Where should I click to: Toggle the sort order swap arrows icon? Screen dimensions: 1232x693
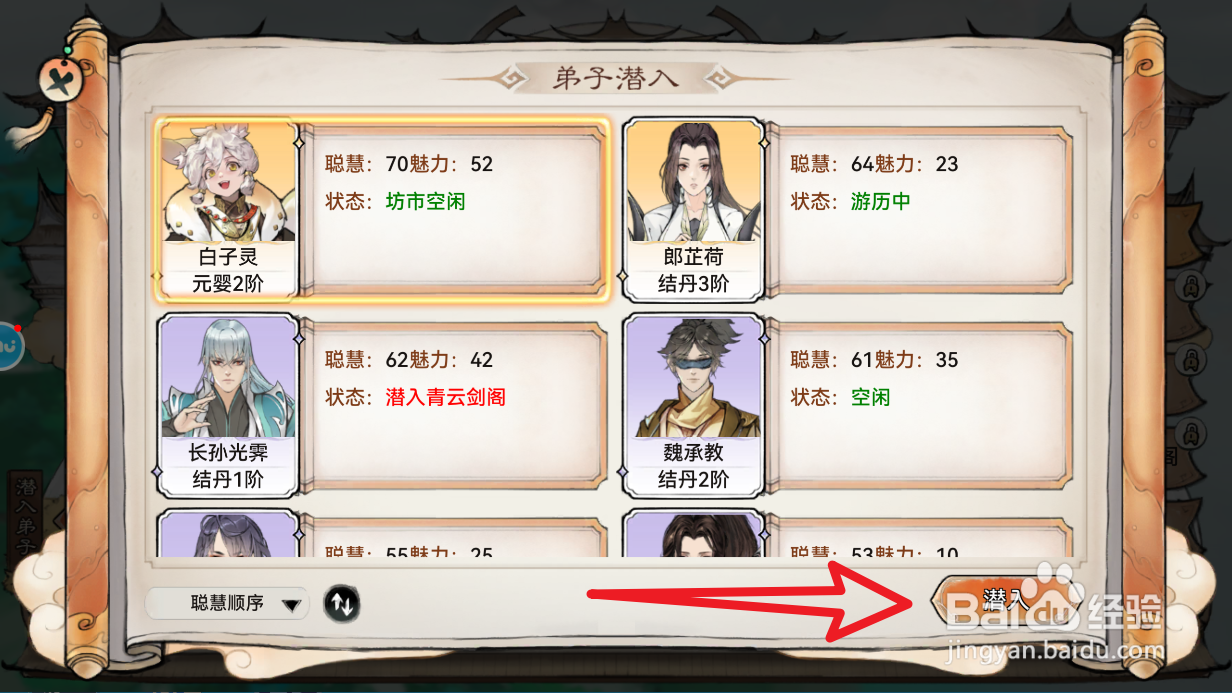341,604
